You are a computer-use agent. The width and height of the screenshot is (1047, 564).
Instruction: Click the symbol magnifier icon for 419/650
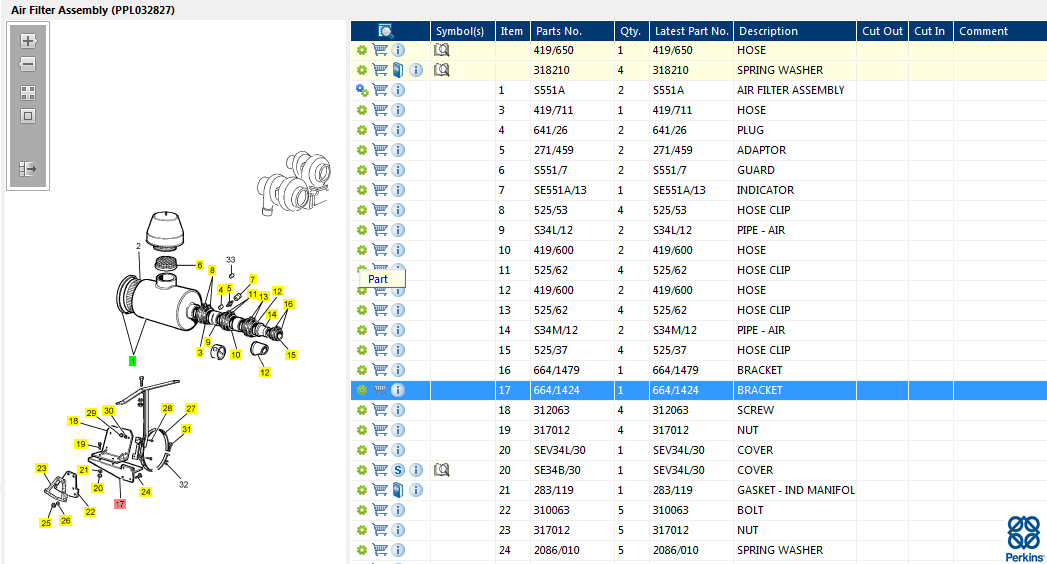(x=441, y=50)
